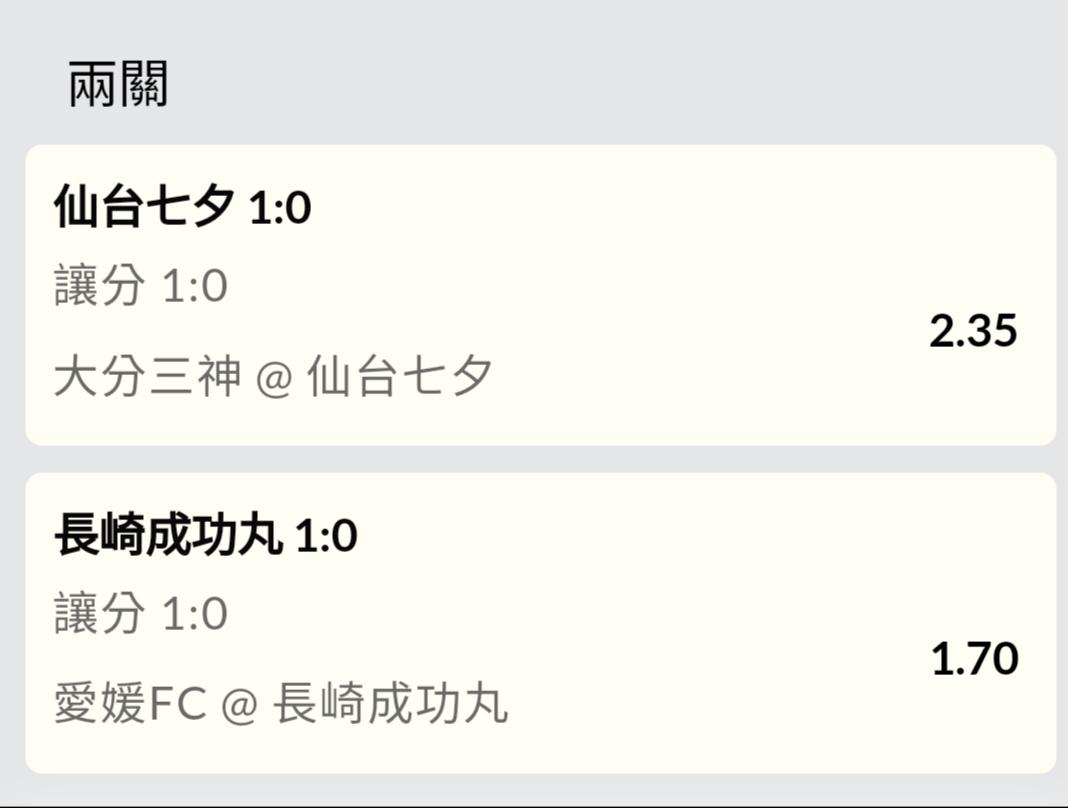The image size is (1068, 808).
Task: Click the @ symbol after 愛媛FC
Action: click(239, 705)
